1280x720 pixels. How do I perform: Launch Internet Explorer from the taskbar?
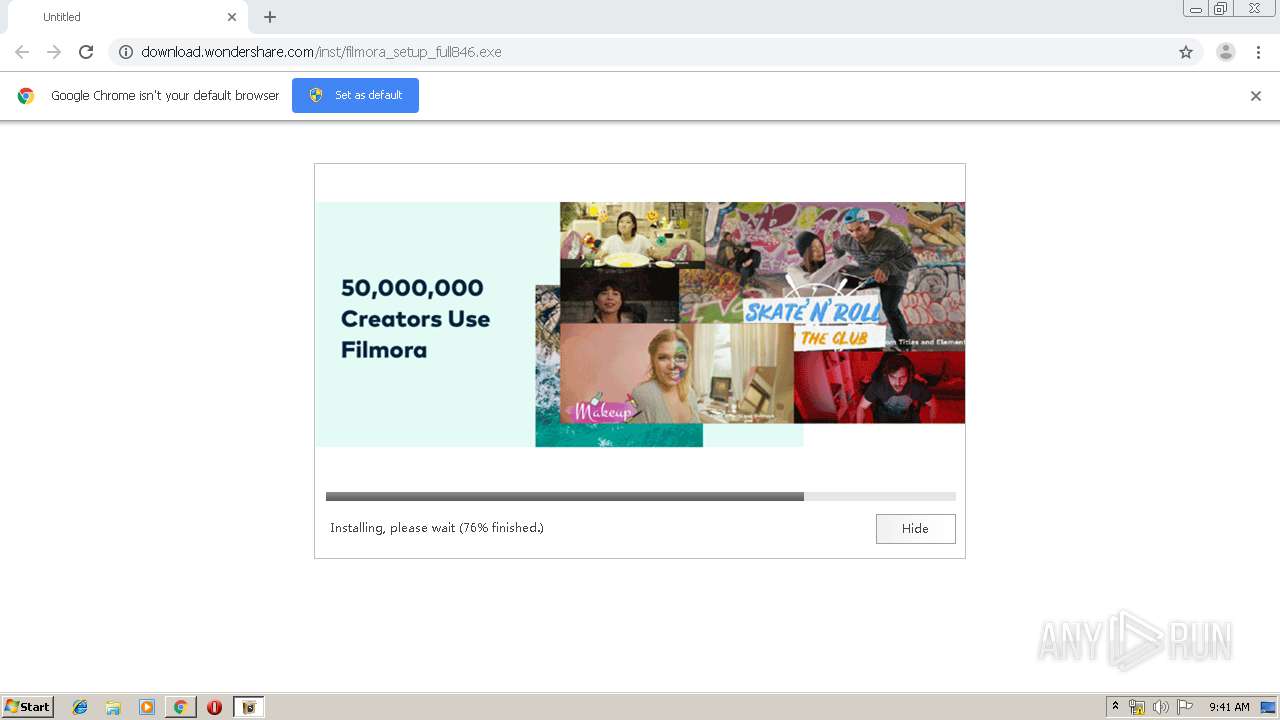80,707
